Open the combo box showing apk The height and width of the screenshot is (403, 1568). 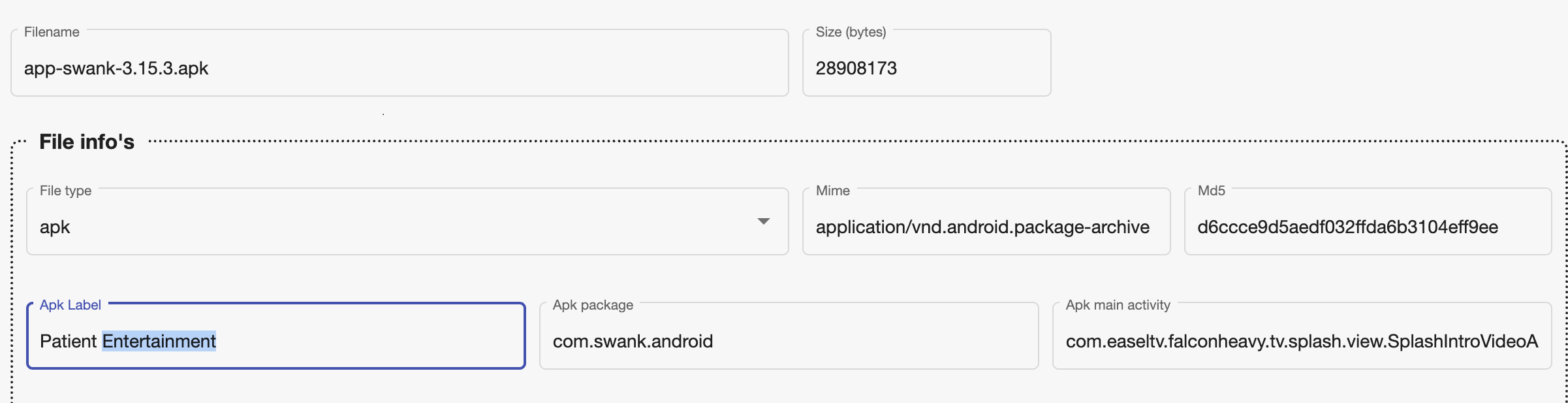392,227
